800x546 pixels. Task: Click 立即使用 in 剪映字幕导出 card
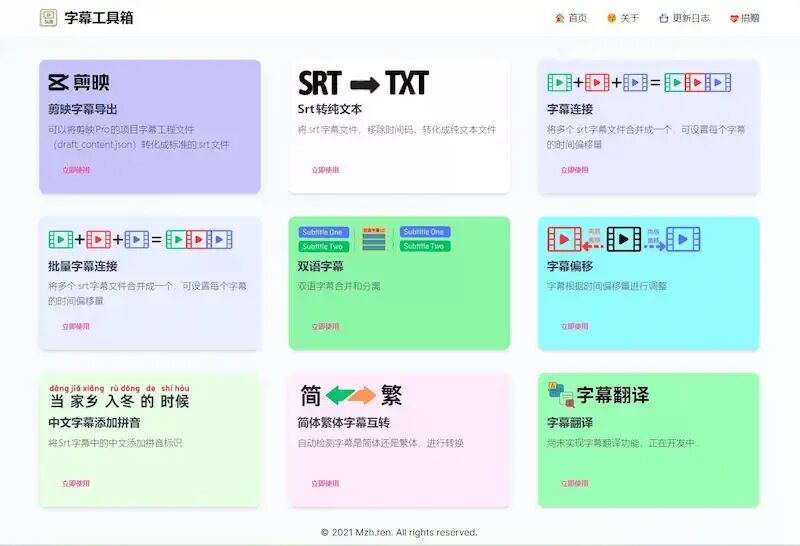(76, 170)
